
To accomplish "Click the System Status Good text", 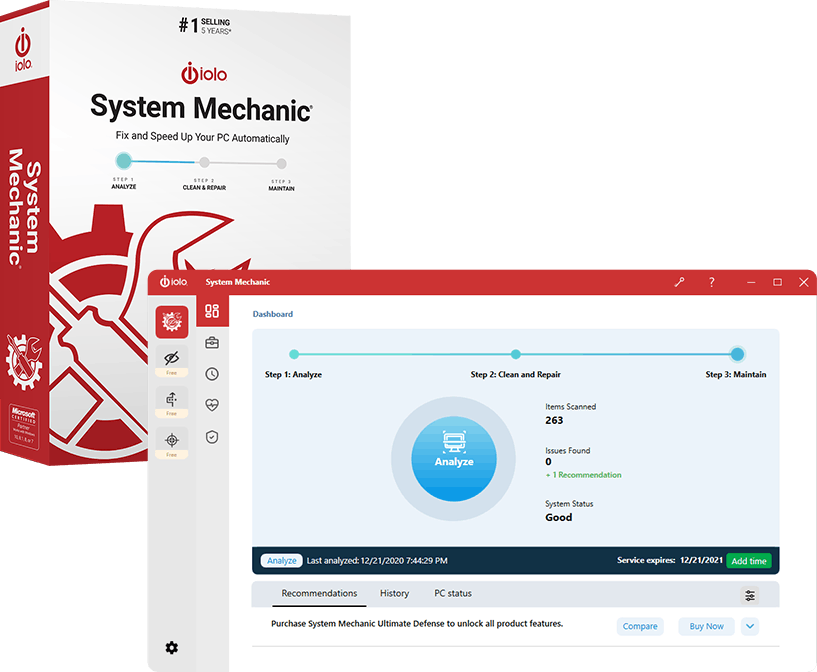I will [x=559, y=517].
